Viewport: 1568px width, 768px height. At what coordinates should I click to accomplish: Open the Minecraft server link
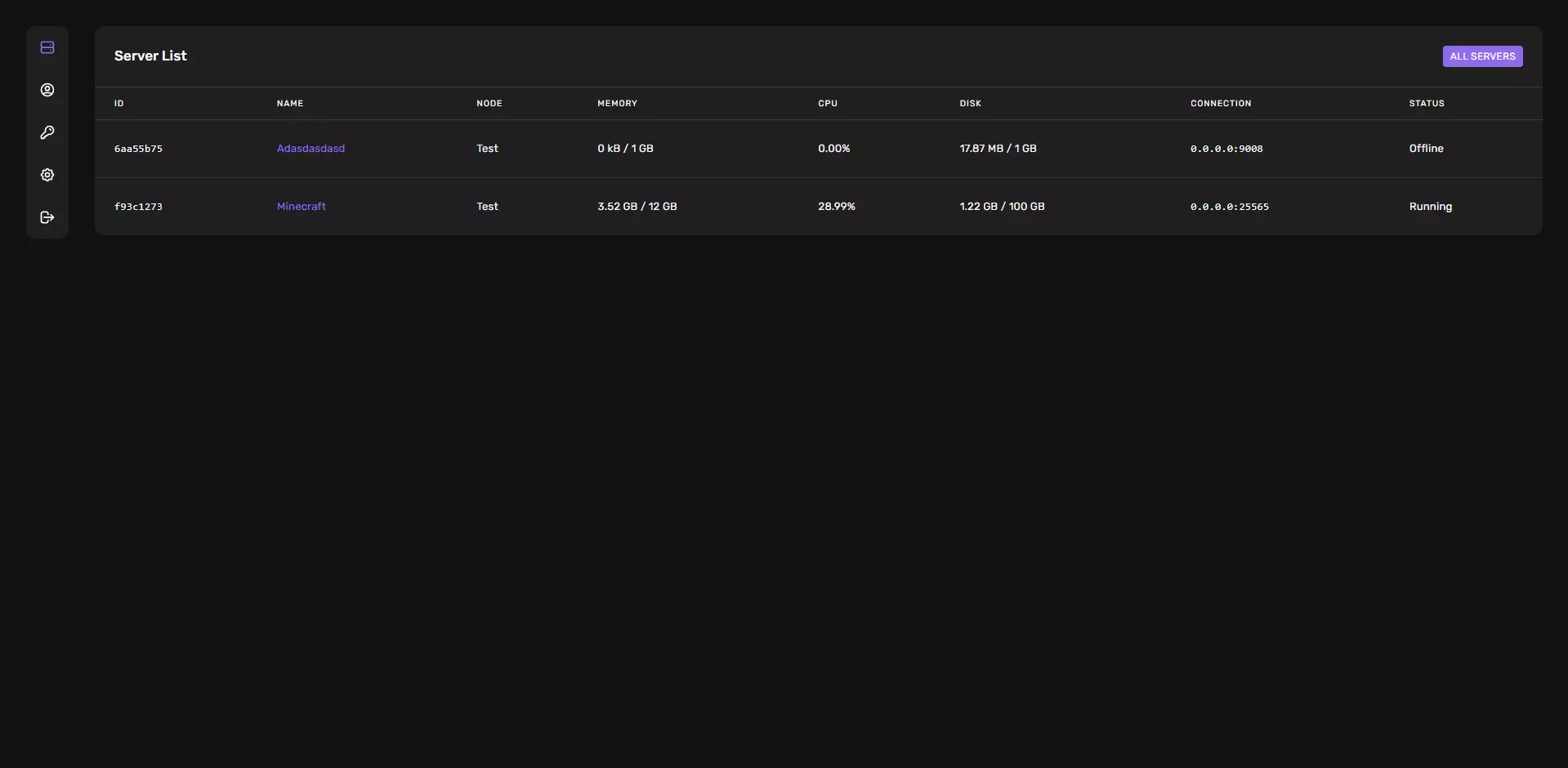[x=301, y=207]
